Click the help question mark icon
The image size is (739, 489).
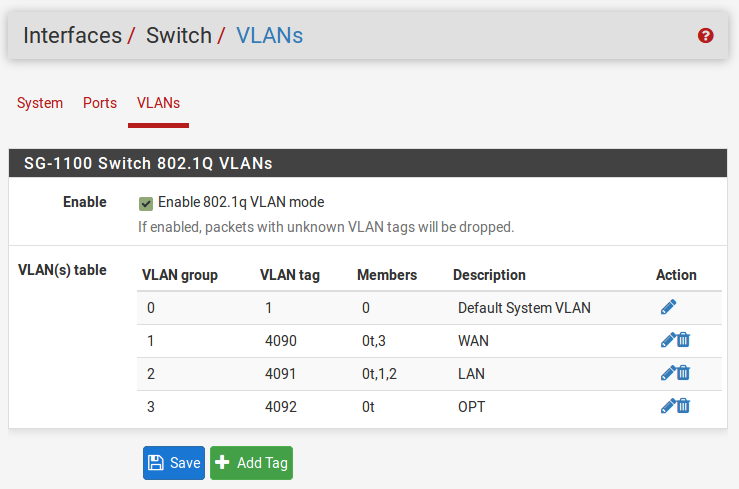[x=706, y=35]
